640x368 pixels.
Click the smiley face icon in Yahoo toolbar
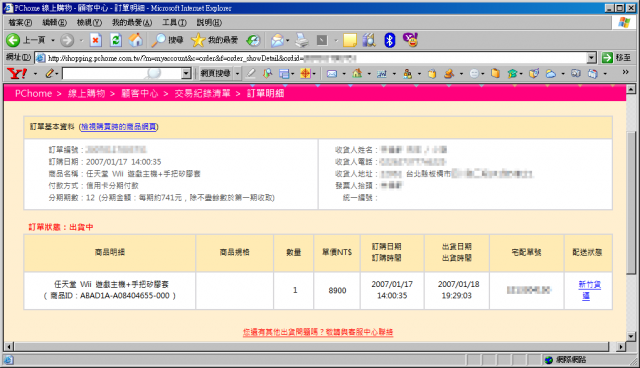[x=474, y=73]
